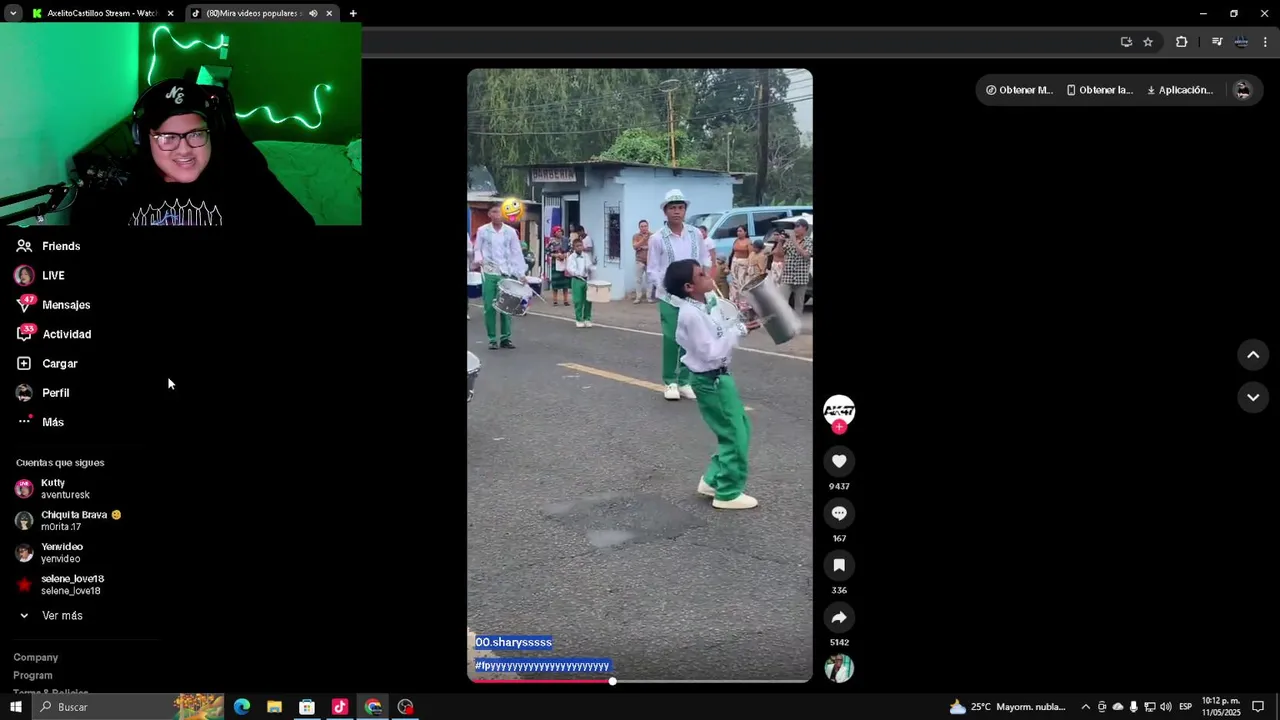
Task: Close the TikTok tab
Action: click(x=329, y=13)
